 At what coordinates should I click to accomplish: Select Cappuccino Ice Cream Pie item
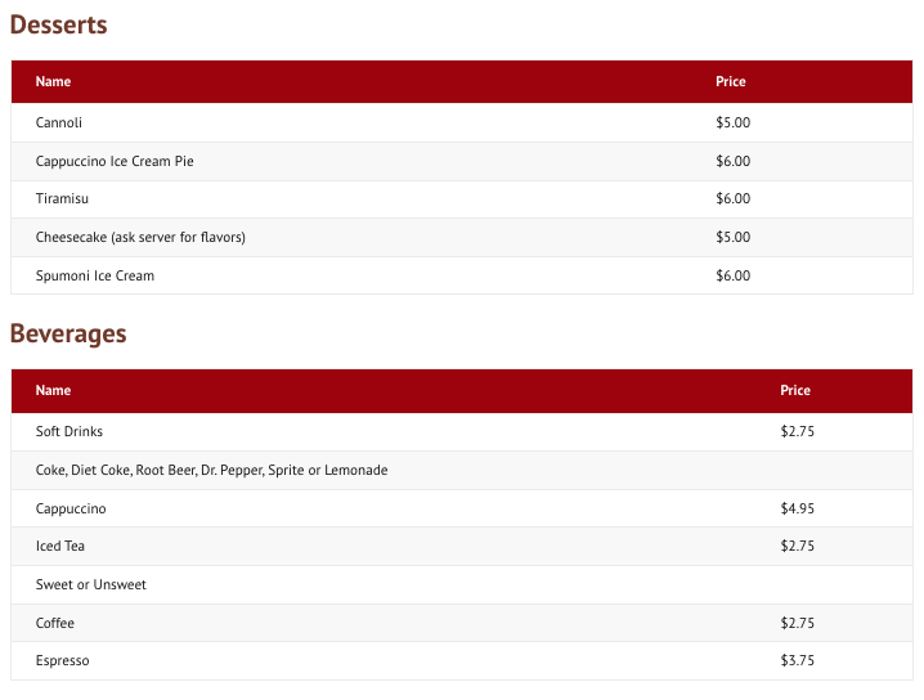114,161
